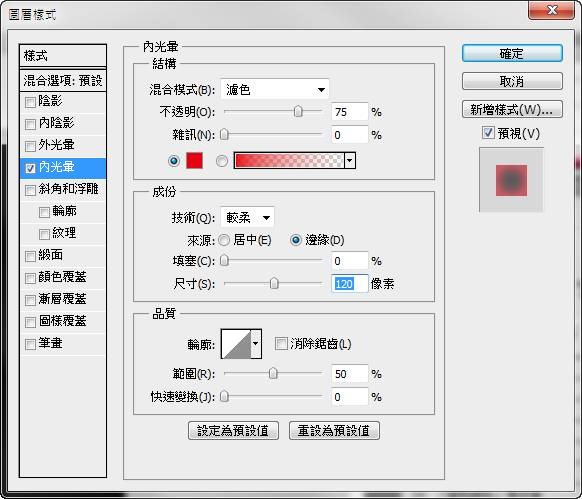Click the 取消 cancel button
This screenshot has width=582, height=499.
tap(512, 81)
